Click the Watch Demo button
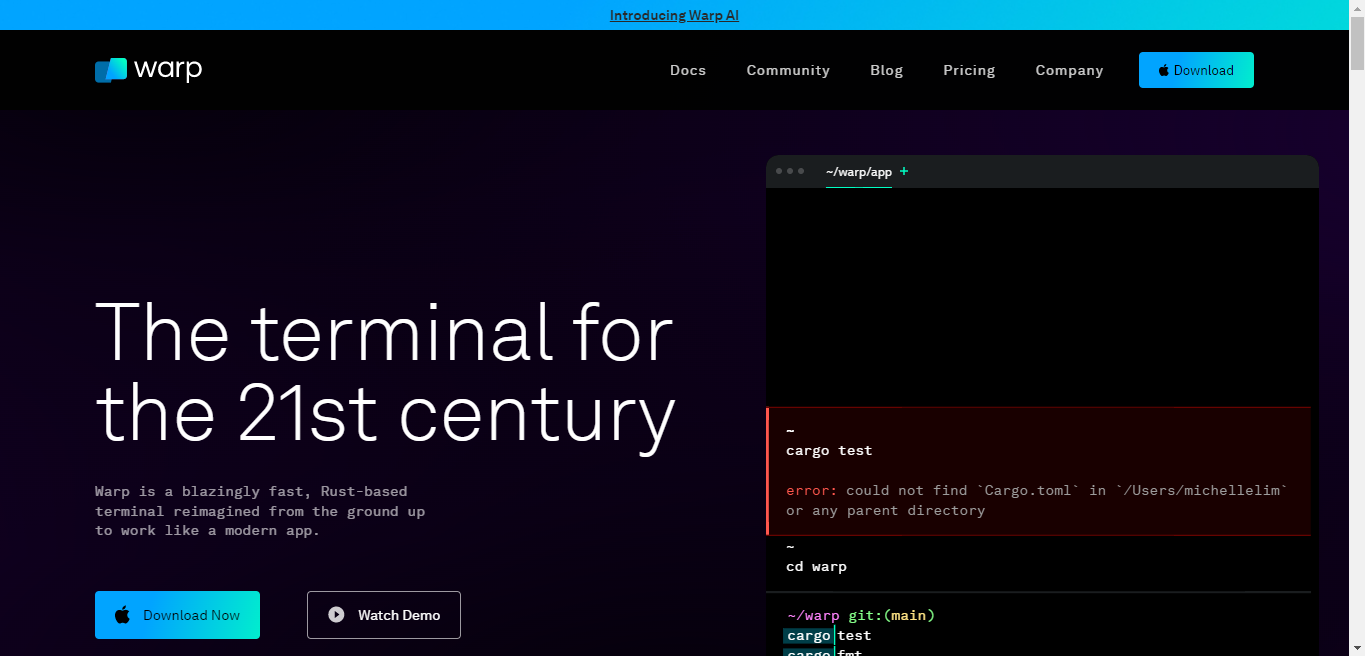Viewport: 1365px width, 656px height. tap(384, 615)
